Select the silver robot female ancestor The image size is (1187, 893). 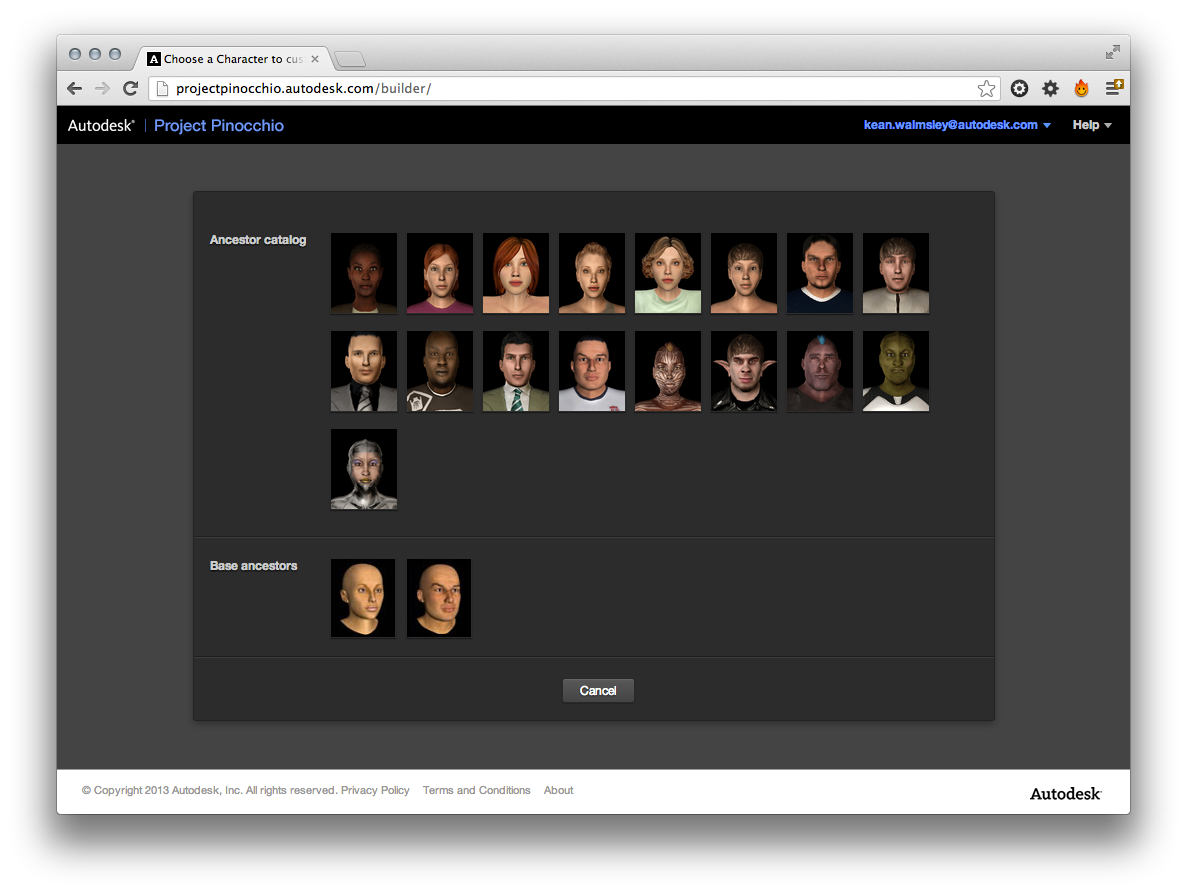coord(364,469)
